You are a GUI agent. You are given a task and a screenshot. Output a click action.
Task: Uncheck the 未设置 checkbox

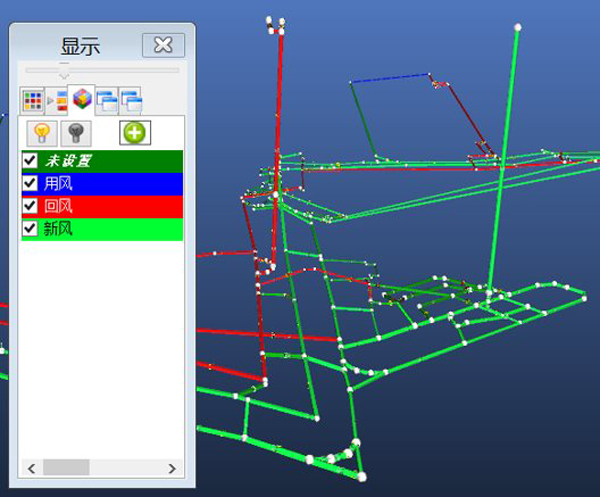(x=30, y=160)
